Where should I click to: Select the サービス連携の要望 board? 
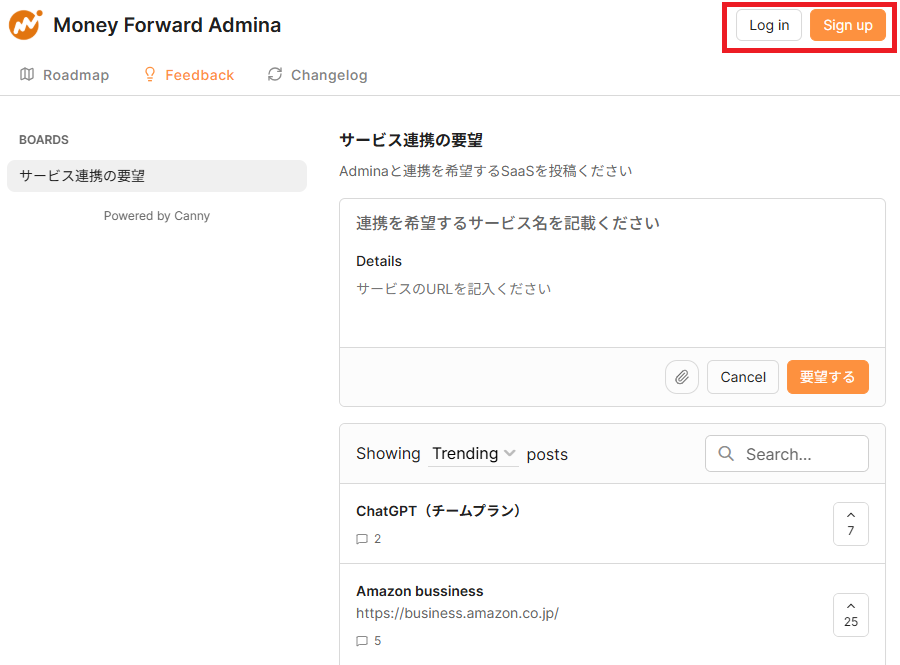(x=157, y=176)
